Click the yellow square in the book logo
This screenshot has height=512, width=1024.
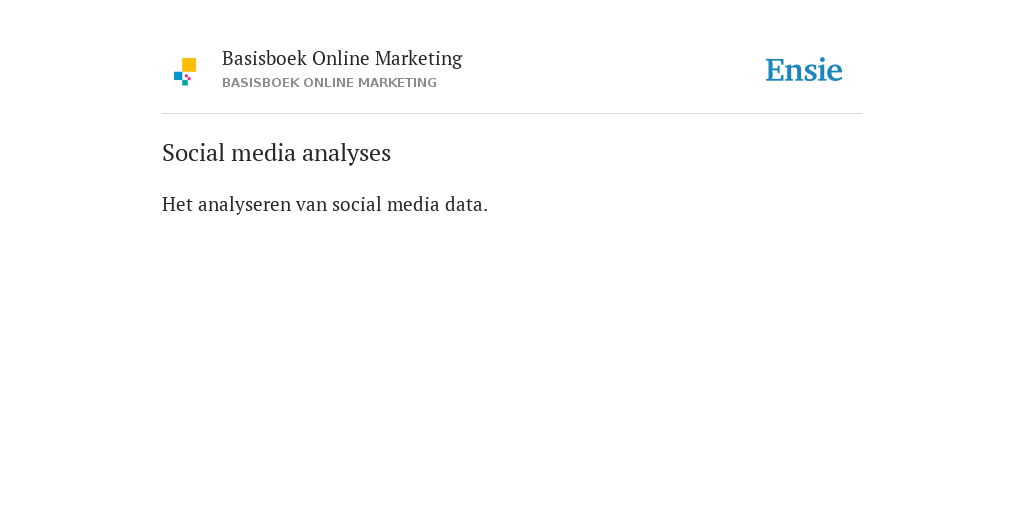tap(189, 65)
